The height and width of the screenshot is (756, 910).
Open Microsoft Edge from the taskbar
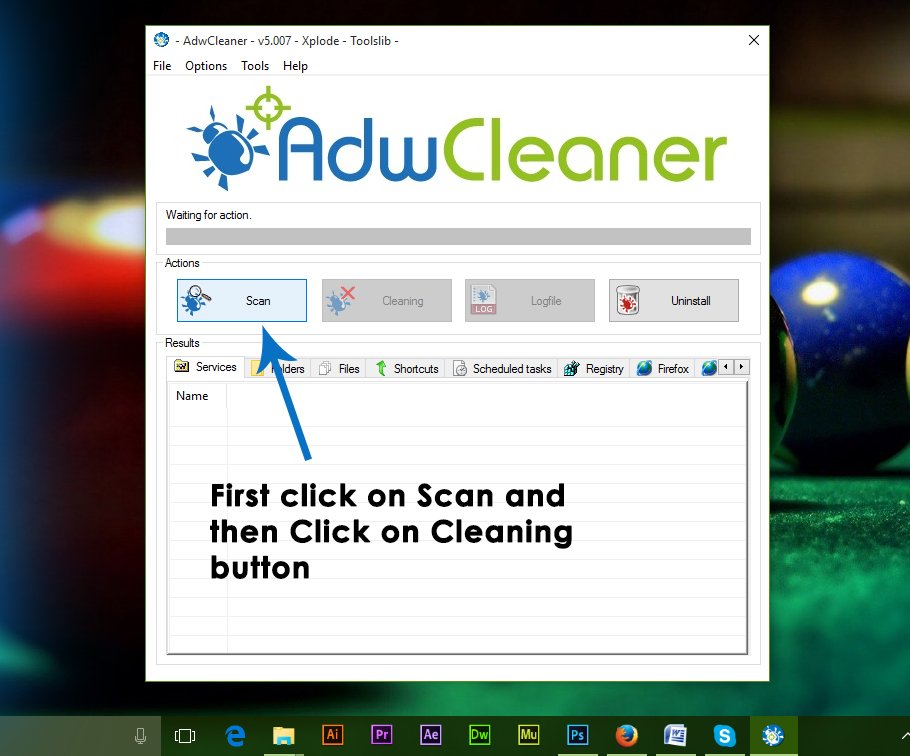[x=234, y=736]
